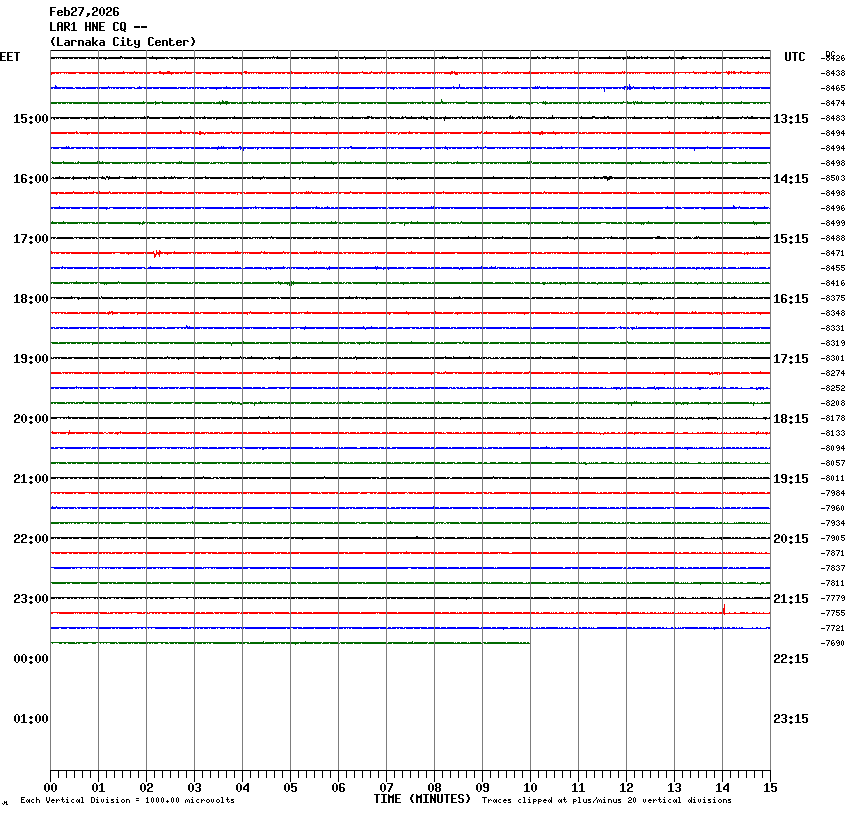Screen dimensions: 850x814
Task: Click the red spike near minute 14
Action: [723, 608]
